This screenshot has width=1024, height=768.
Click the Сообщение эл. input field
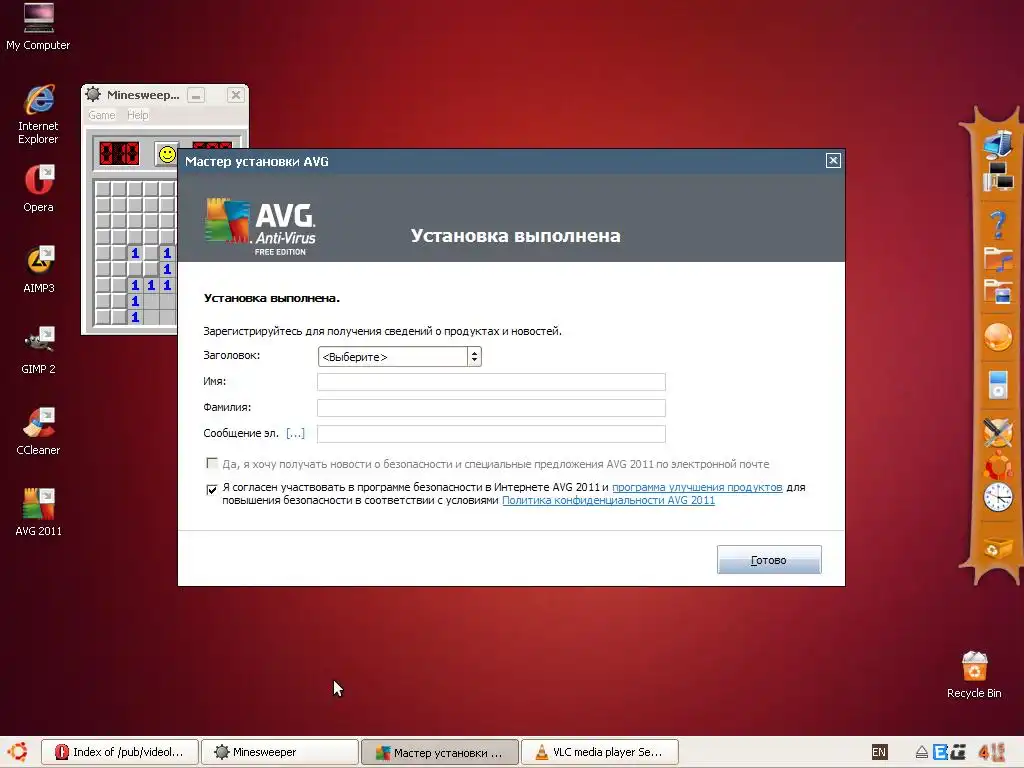[x=491, y=434]
